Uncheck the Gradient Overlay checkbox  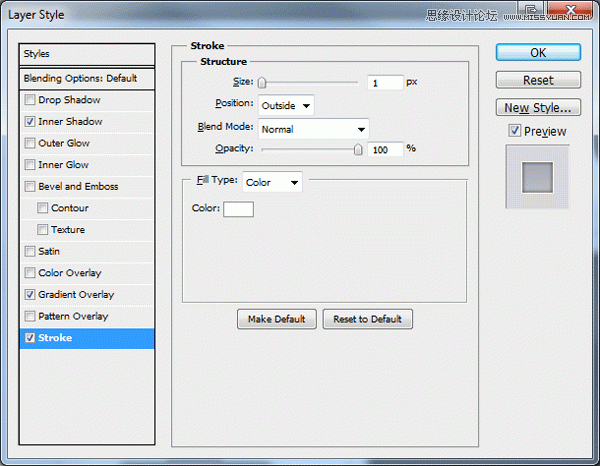[29, 295]
